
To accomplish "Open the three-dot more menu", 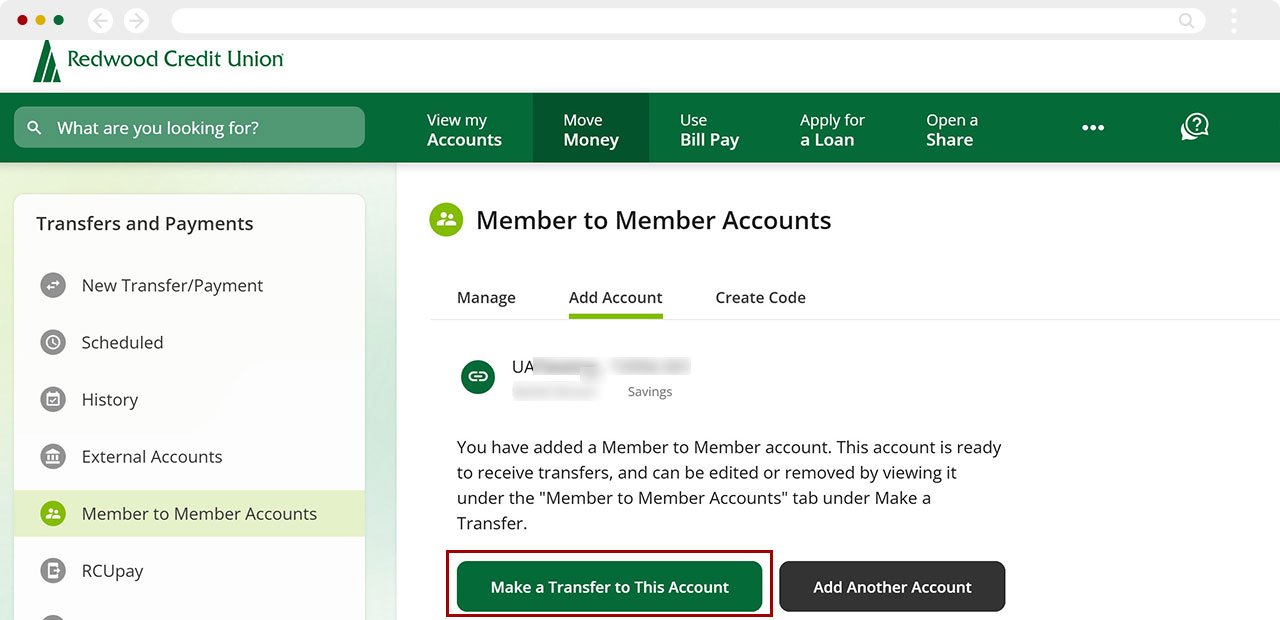I will (1093, 128).
